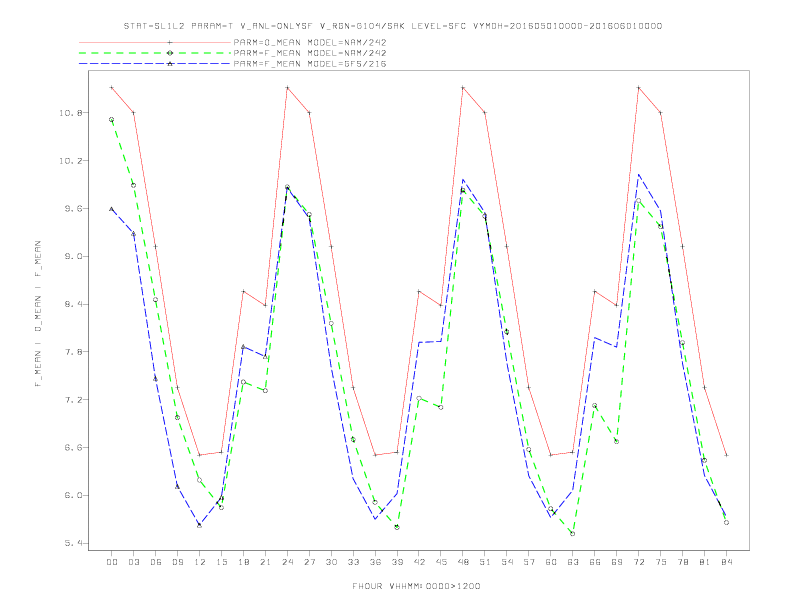Click x-axis tick label 66

(595, 562)
